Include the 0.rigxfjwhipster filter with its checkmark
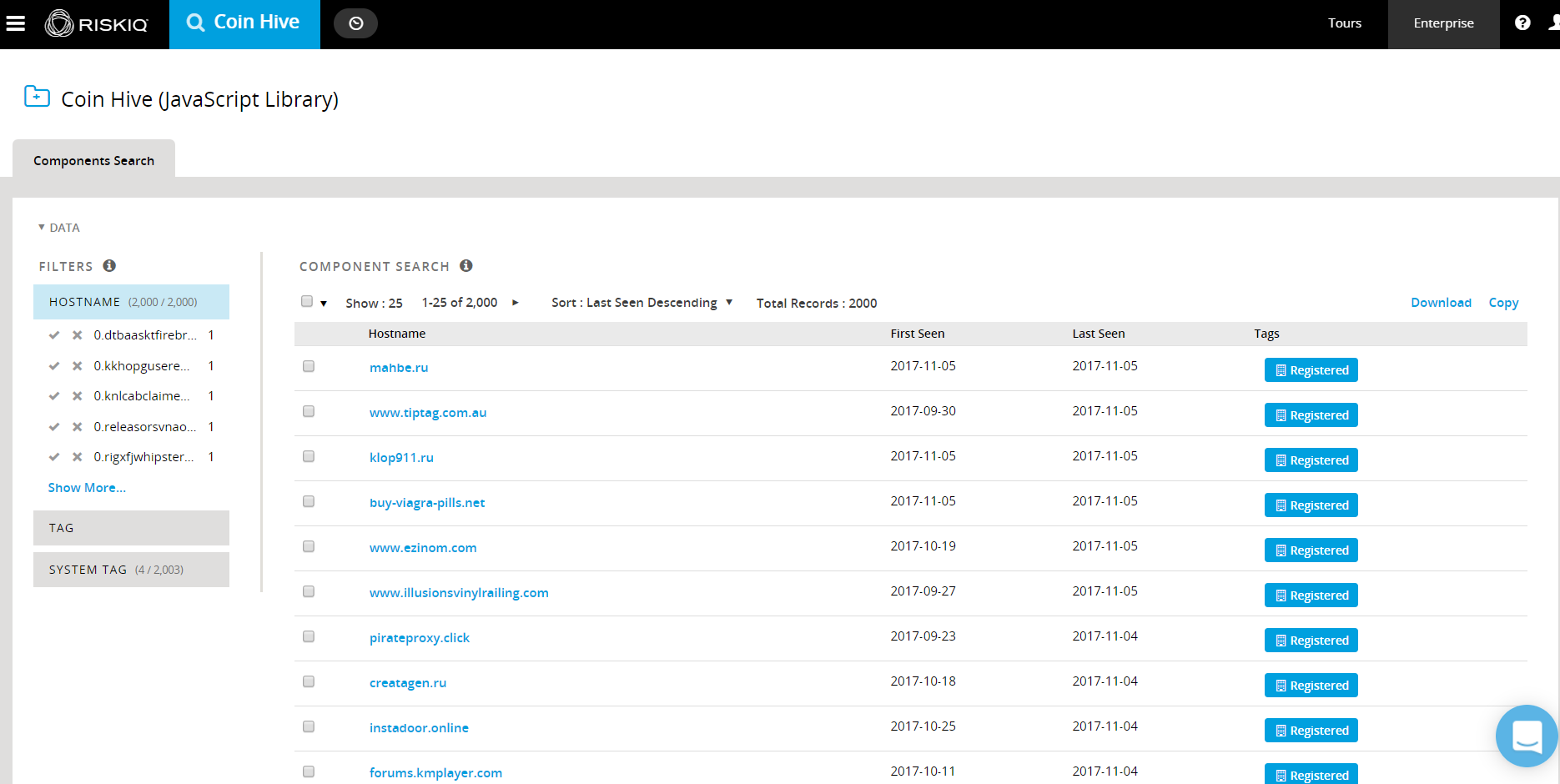Screen dimensions: 1560x784 coord(54,457)
